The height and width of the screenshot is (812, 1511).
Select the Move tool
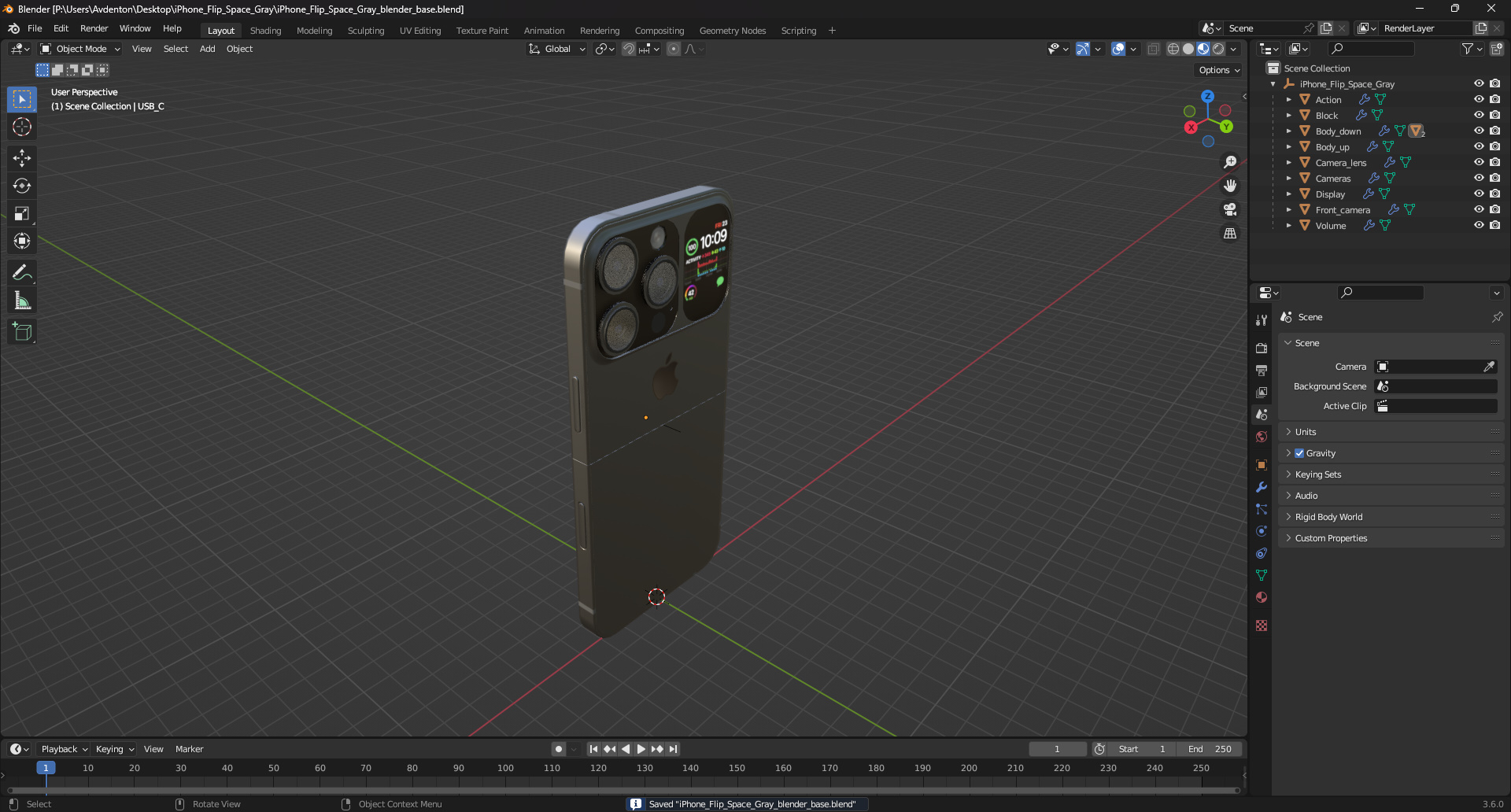22,158
